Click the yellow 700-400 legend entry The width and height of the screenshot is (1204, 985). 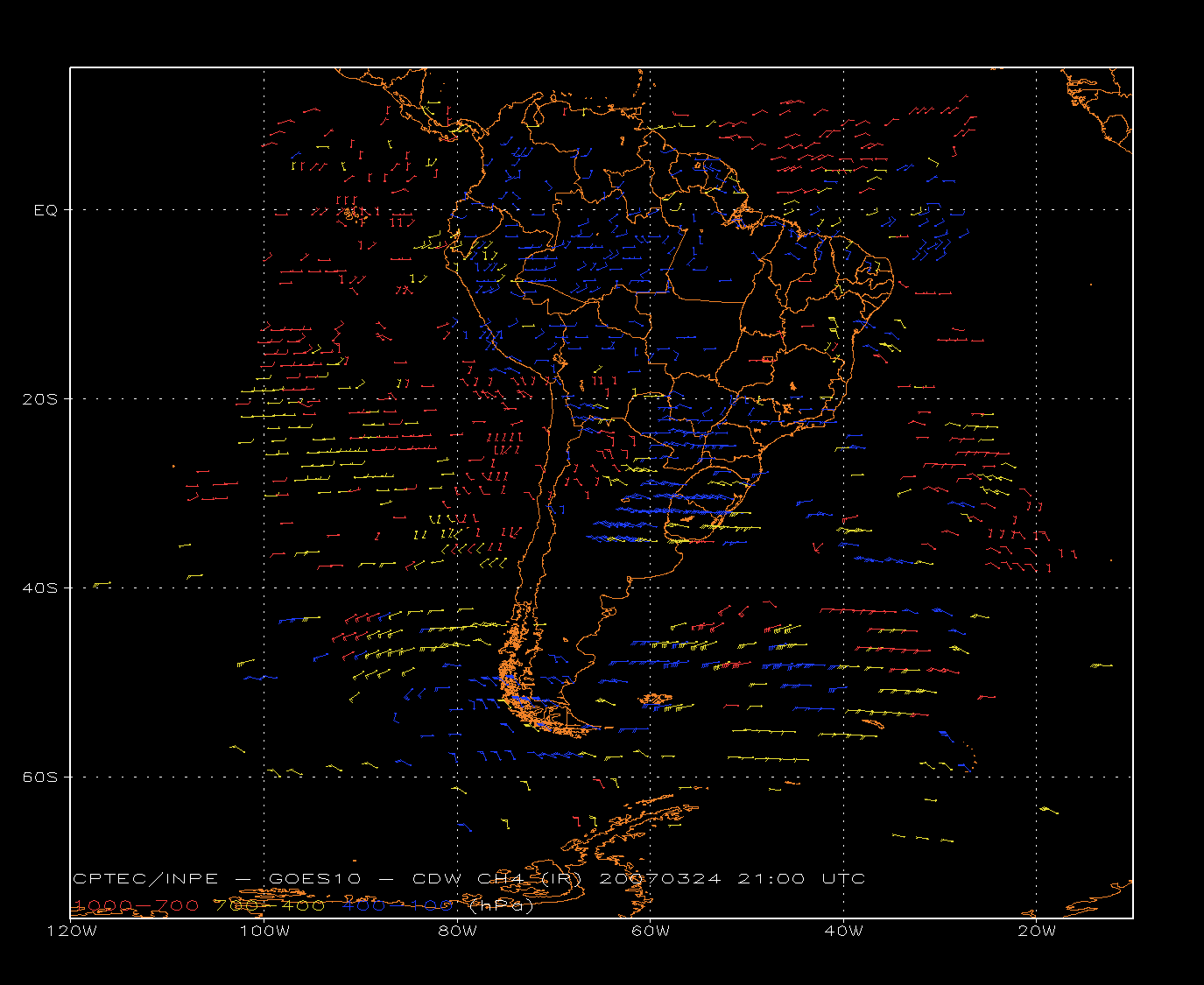270,905
